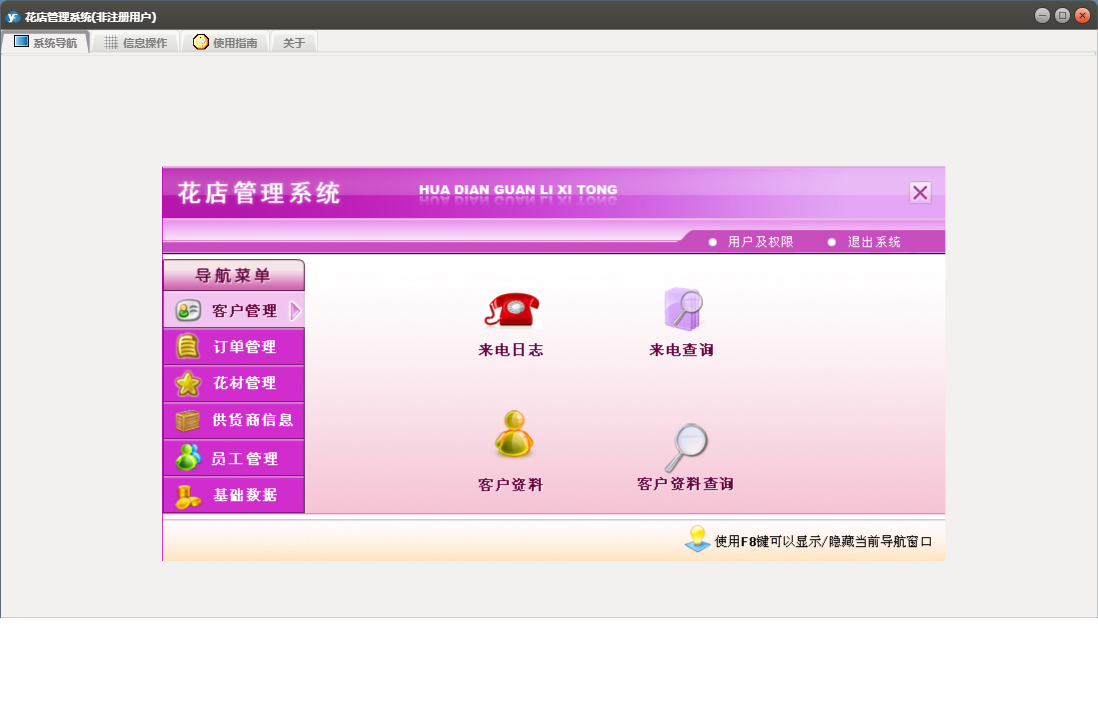Select 花材管理 star menu item
The height and width of the screenshot is (713, 1098).
click(234, 383)
